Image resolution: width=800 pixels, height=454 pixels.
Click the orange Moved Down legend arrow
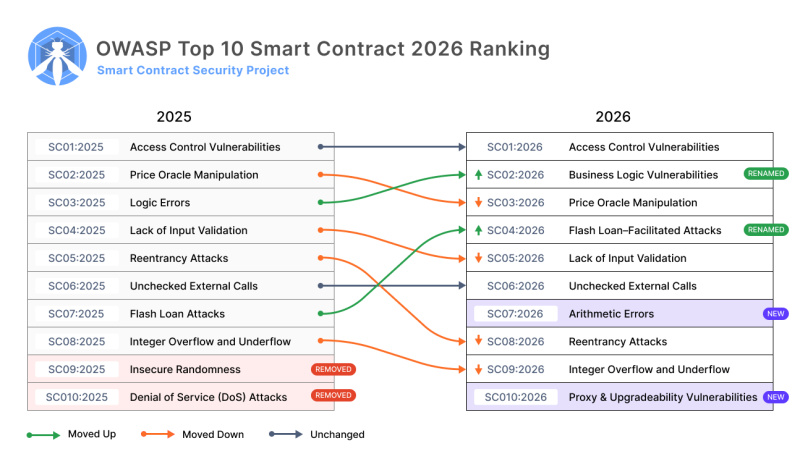pos(158,435)
